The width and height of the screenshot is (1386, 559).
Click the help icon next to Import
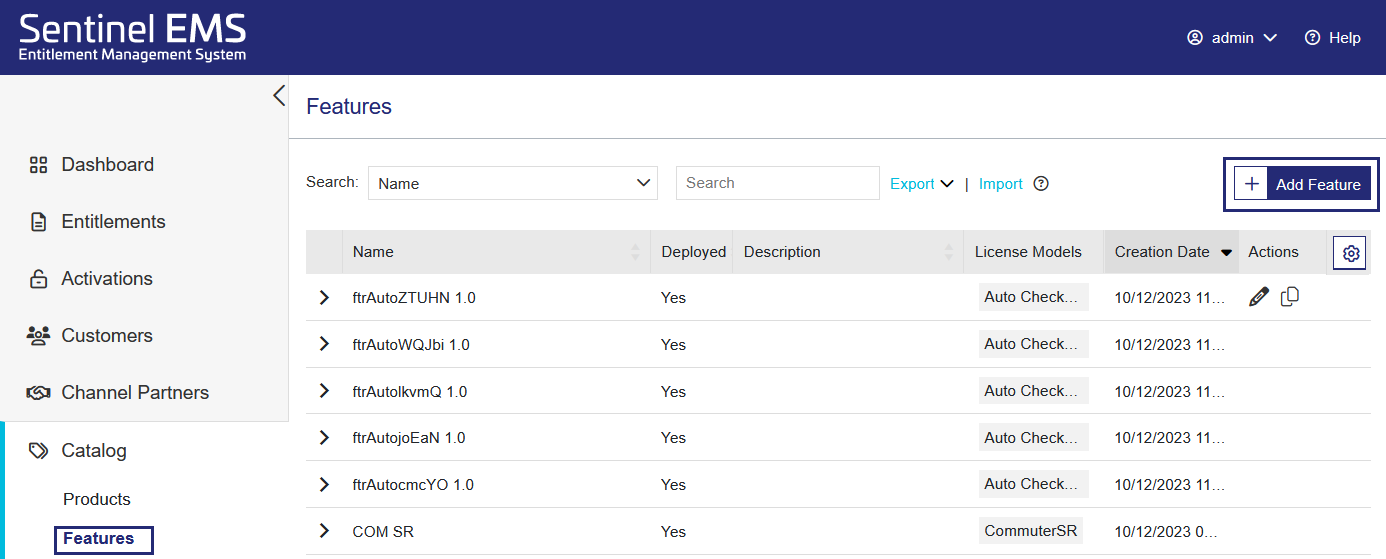[x=1041, y=184]
